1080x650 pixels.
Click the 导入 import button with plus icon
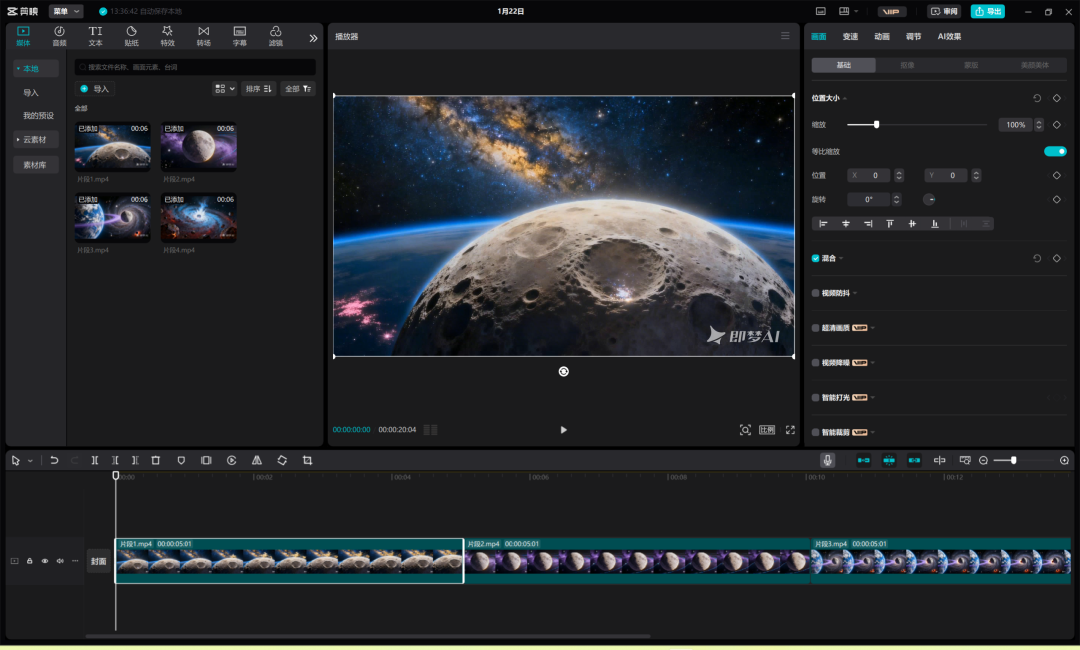pyautogui.click(x=95, y=88)
